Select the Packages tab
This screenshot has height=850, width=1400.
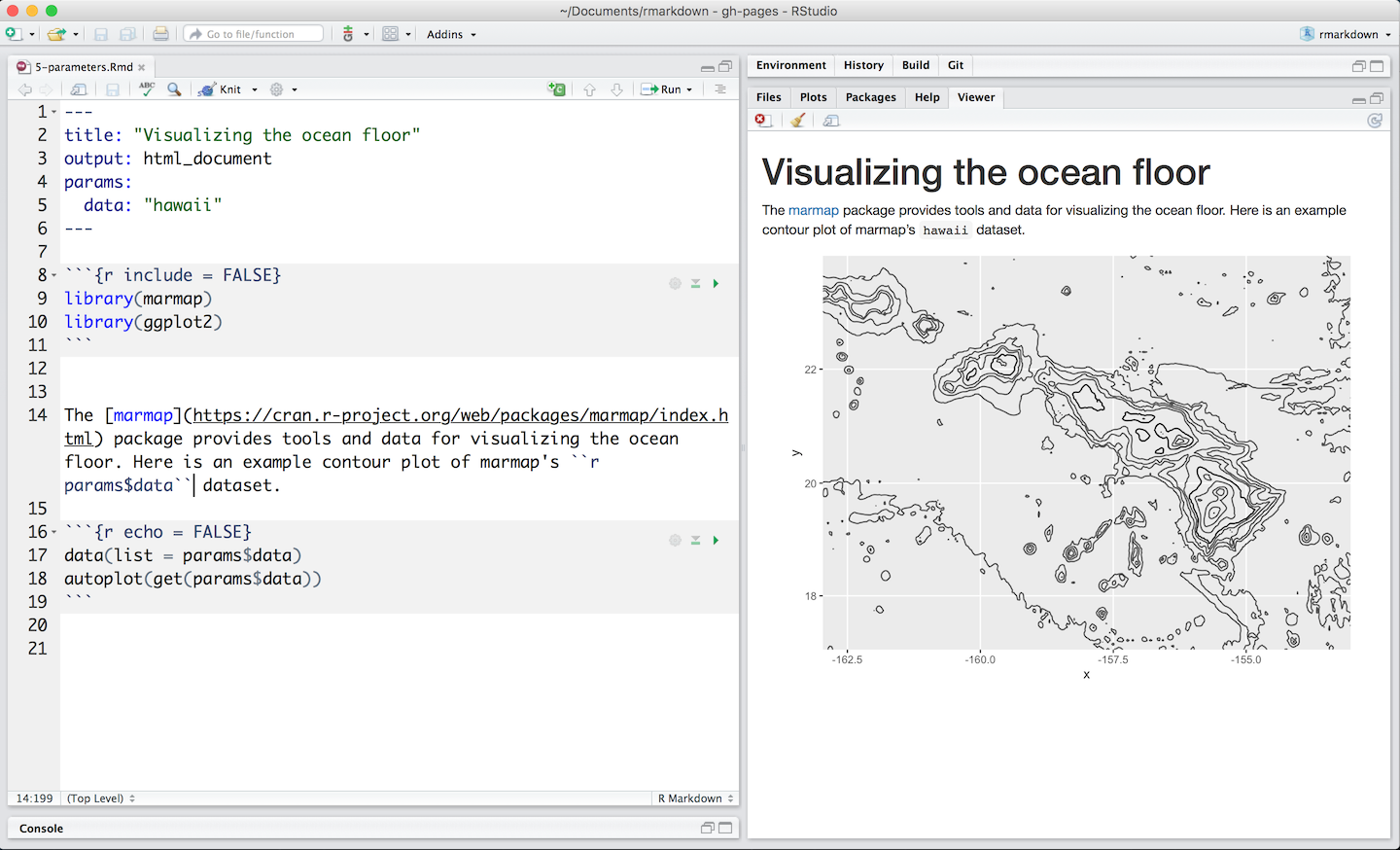click(x=870, y=97)
